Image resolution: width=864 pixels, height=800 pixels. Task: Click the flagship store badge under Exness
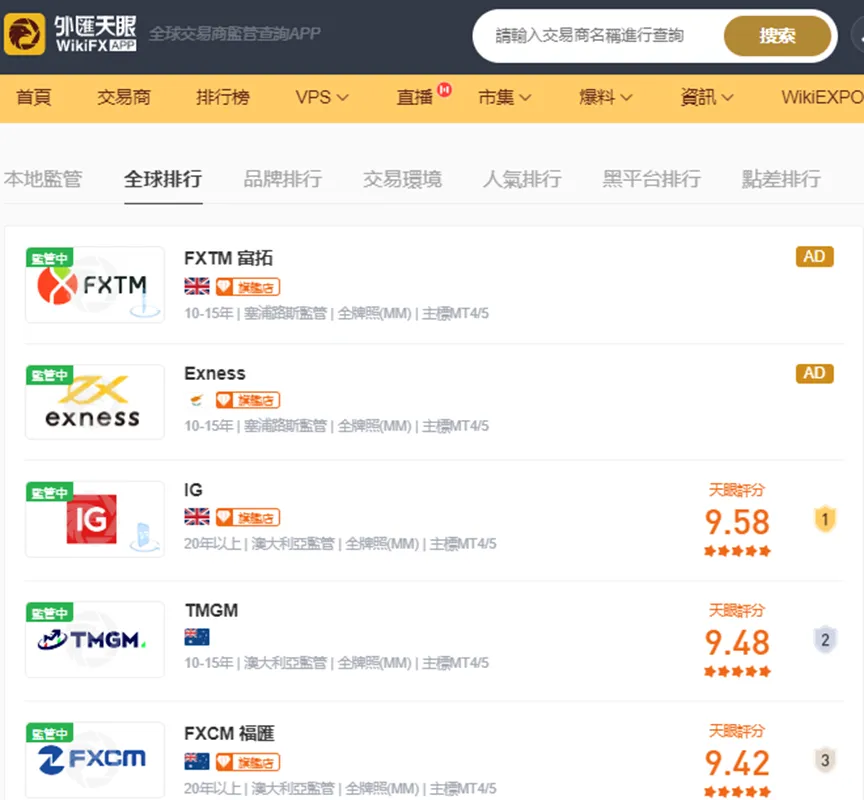(248, 400)
